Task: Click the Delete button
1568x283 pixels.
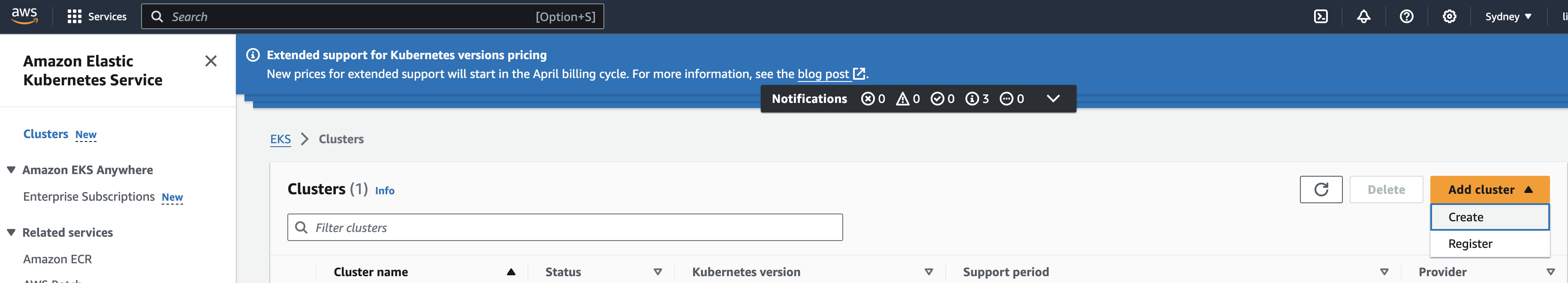Action: pos(1386,189)
